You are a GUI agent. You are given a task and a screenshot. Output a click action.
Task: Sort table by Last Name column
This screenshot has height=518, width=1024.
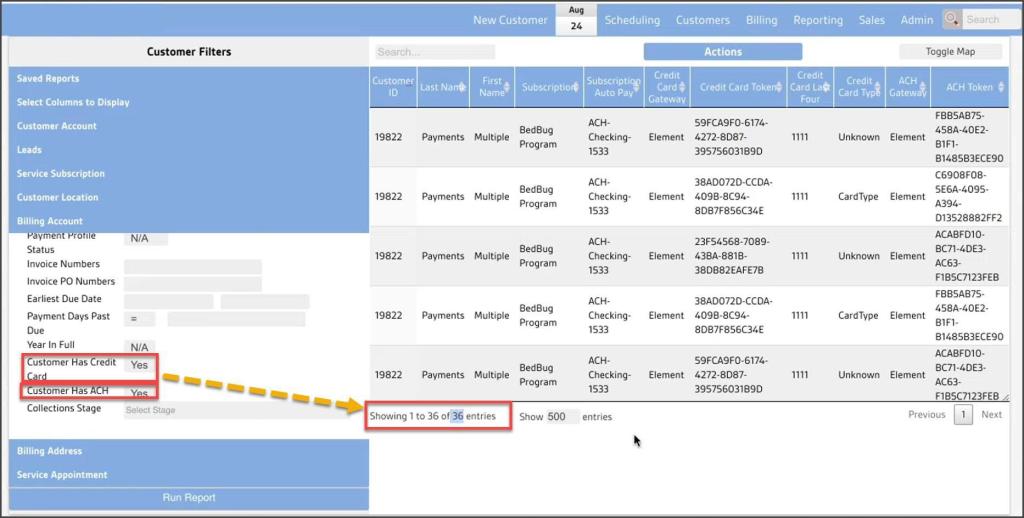443,87
